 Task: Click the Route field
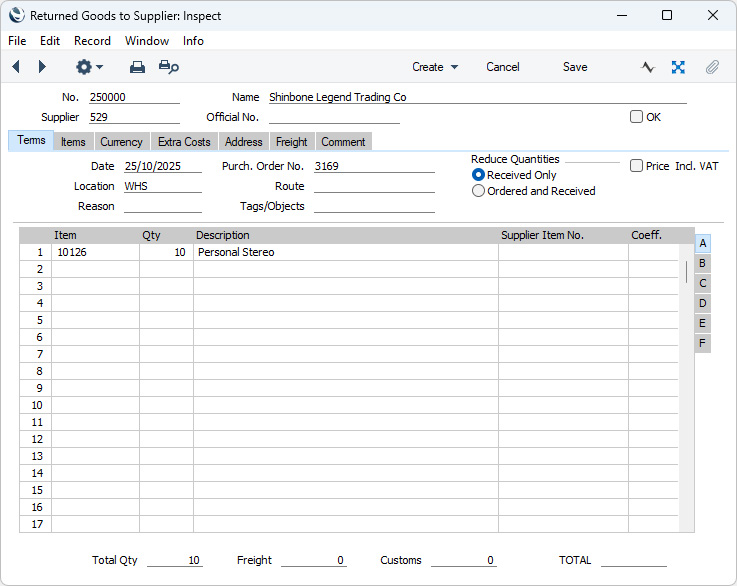point(374,186)
